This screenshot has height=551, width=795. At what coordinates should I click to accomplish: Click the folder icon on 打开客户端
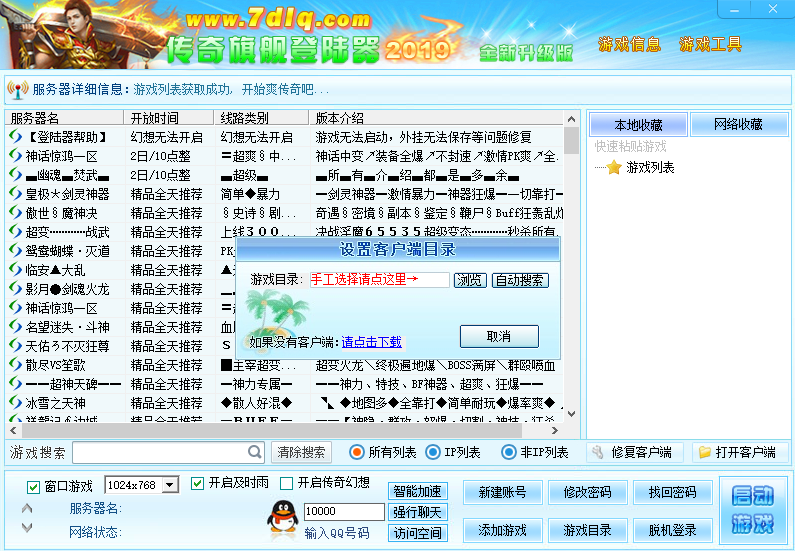point(704,452)
